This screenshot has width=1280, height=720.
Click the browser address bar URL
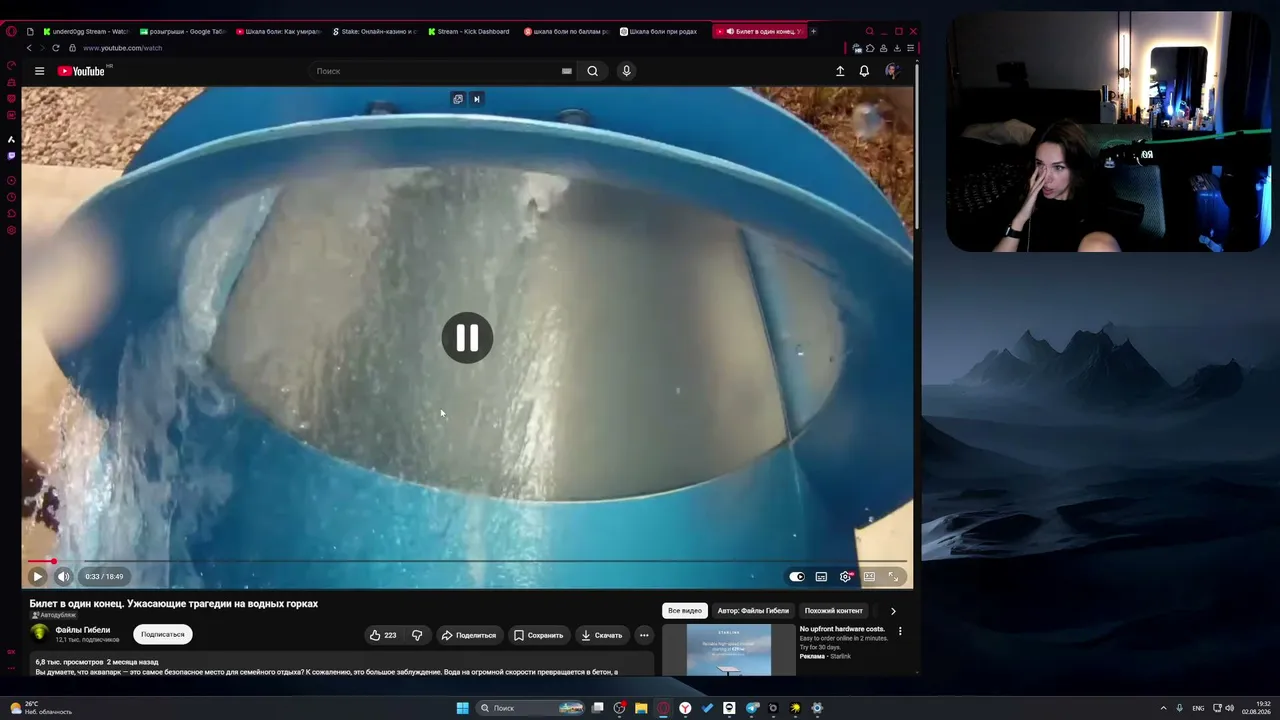(x=122, y=48)
